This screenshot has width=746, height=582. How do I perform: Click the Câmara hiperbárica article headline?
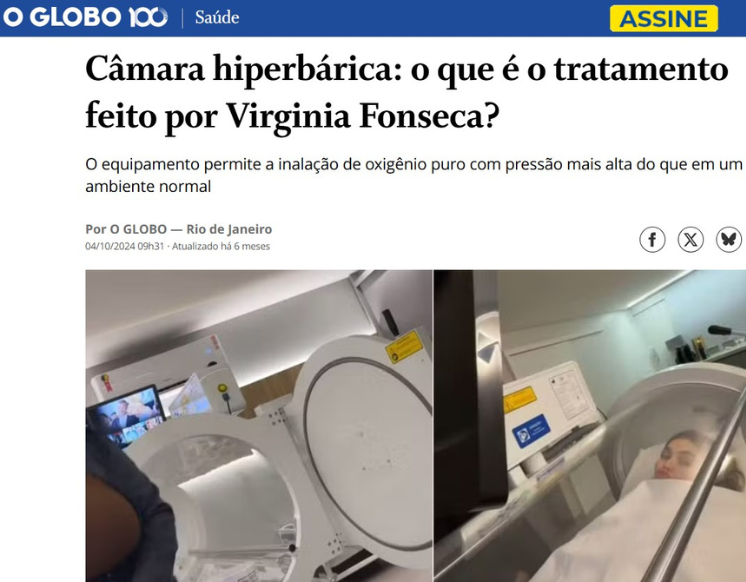click(x=407, y=92)
